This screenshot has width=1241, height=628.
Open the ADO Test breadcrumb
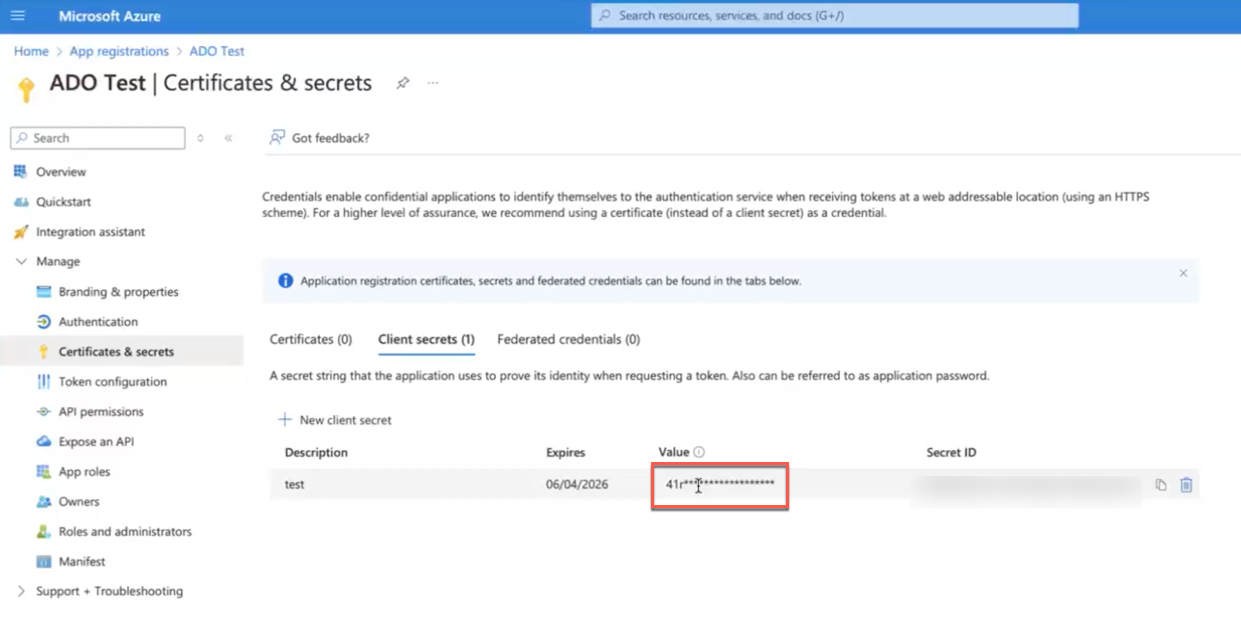tap(217, 51)
